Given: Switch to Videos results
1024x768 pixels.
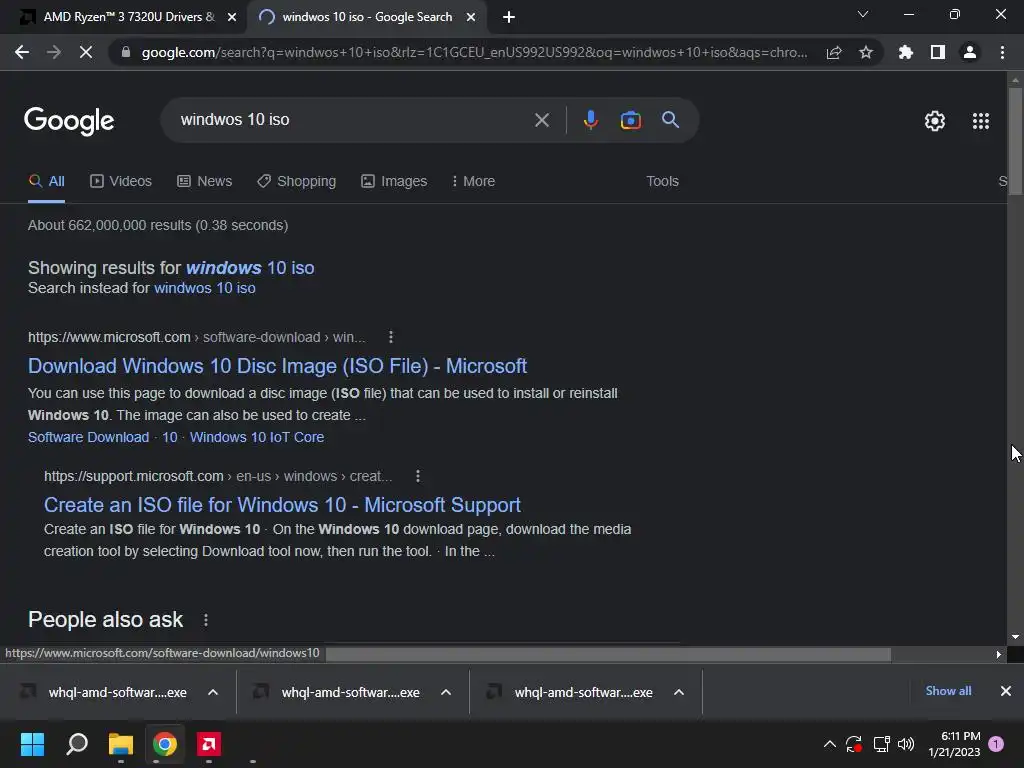Looking at the screenshot, I should [x=121, y=182].
